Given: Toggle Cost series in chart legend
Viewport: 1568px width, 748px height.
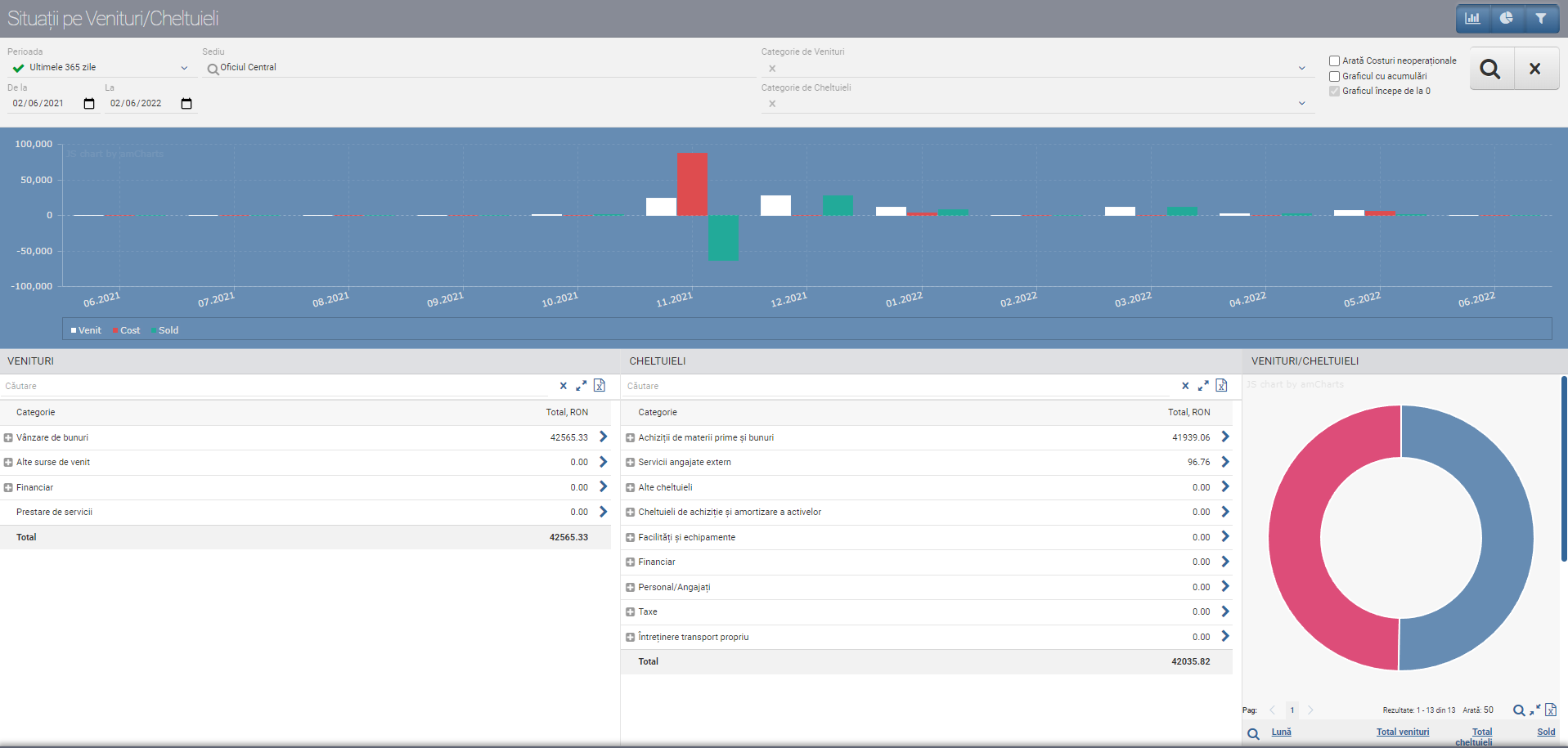Looking at the screenshot, I should coord(129,330).
